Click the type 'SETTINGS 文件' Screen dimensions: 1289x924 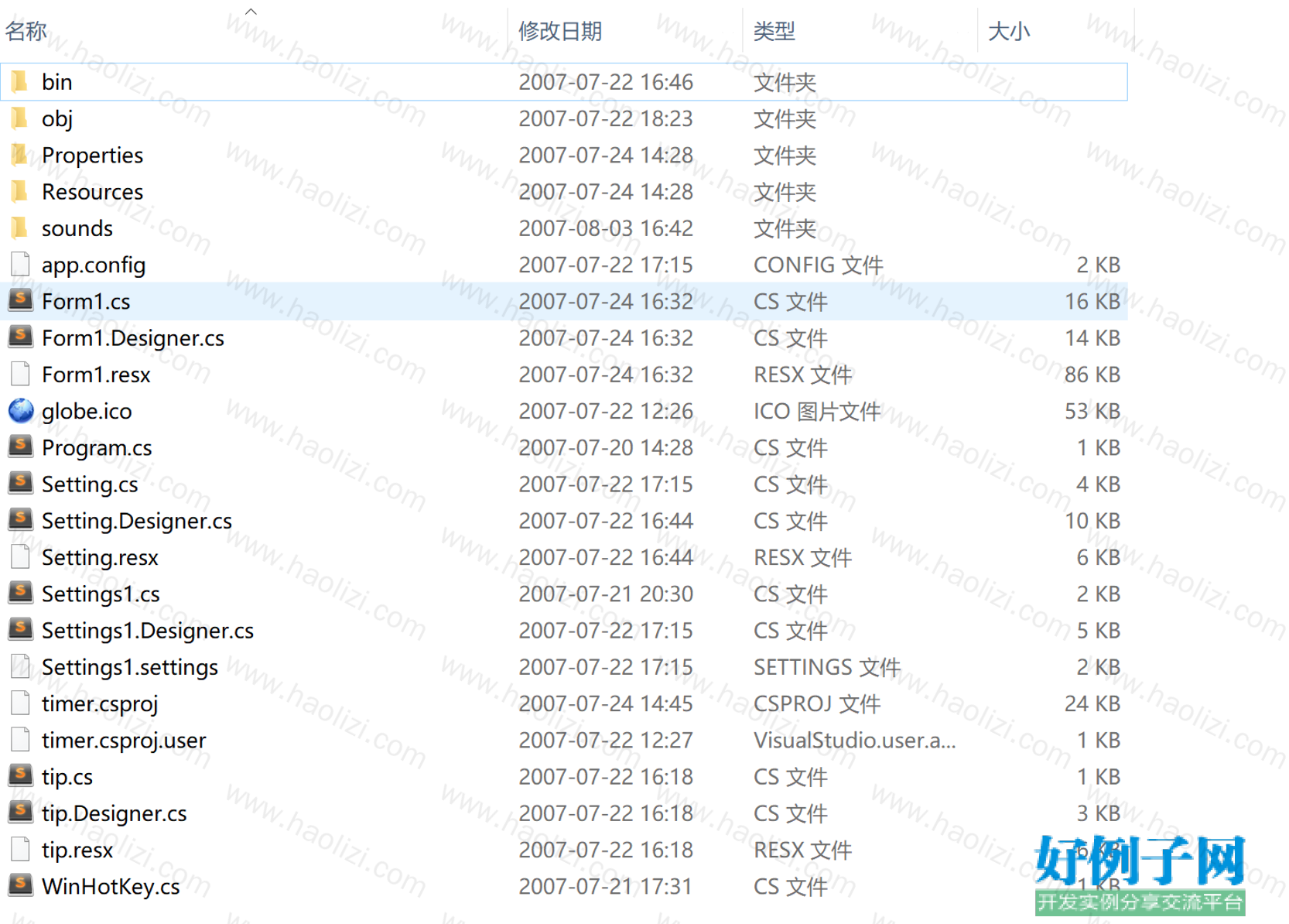(x=827, y=667)
